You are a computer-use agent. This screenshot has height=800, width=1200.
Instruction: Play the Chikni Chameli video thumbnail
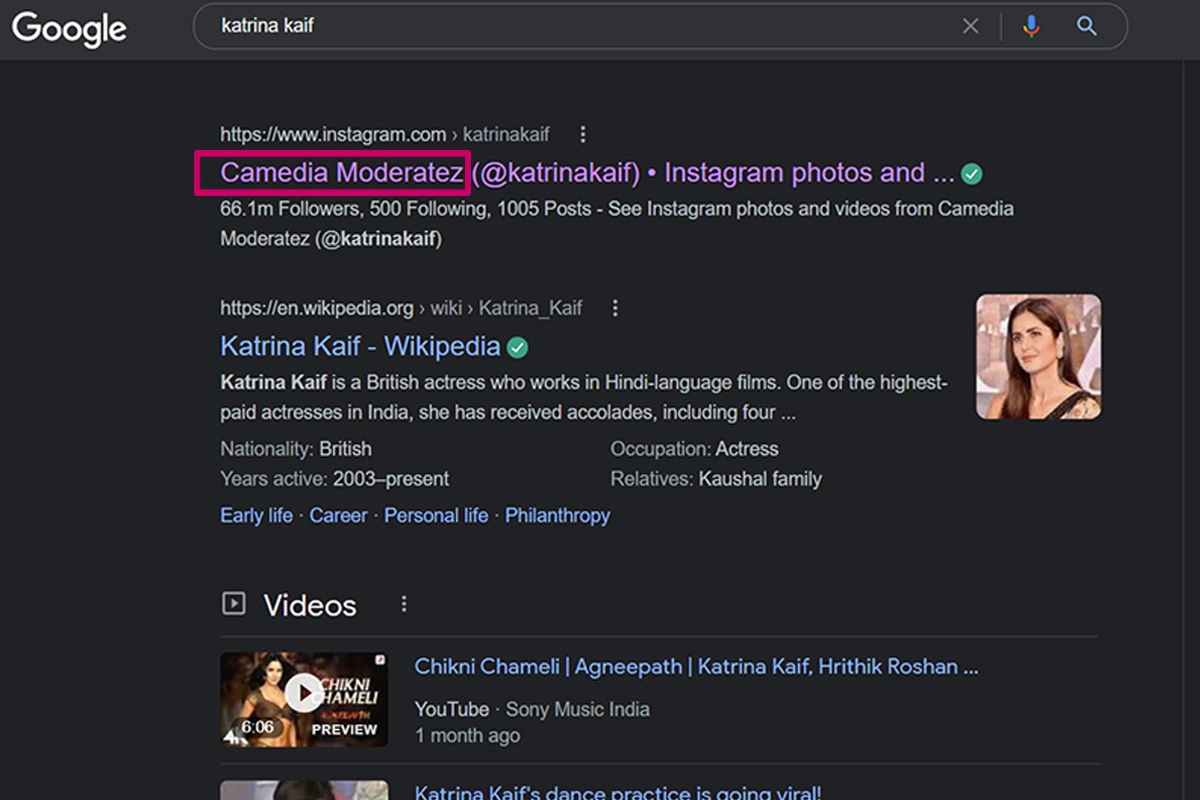click(303, 692)
